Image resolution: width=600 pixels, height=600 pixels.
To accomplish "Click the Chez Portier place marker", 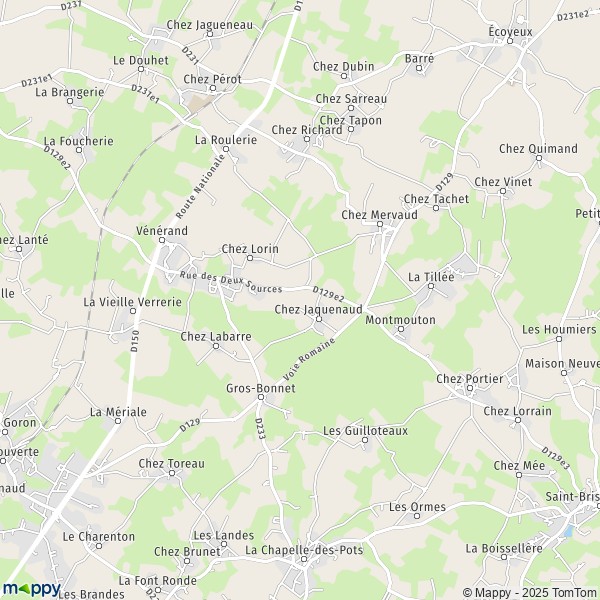I will (470, 388).
